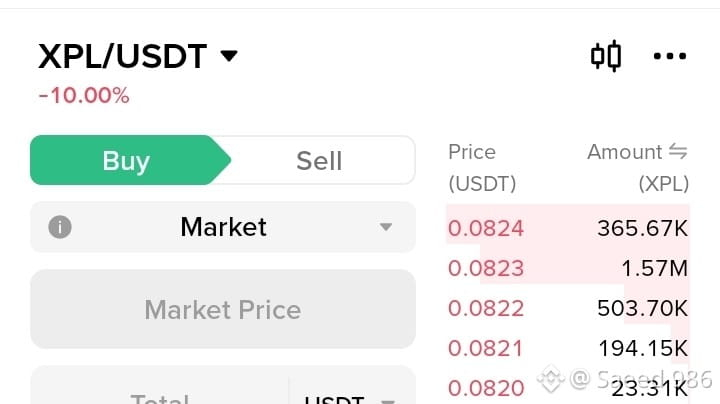Select the 0.0823 ask price row

coord(486,268)
